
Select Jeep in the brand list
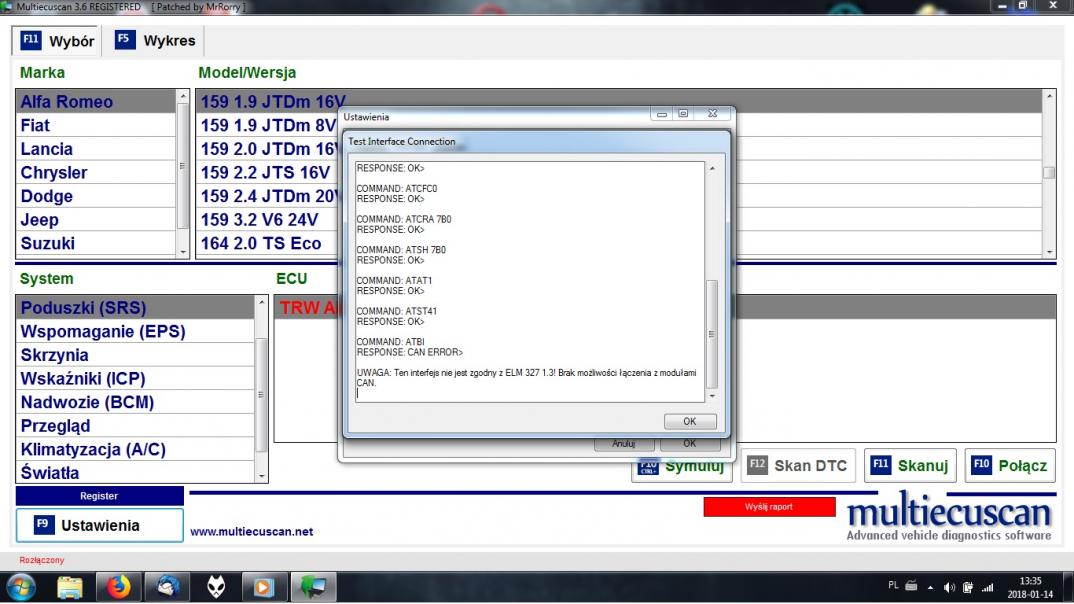[x=95, y=220]
